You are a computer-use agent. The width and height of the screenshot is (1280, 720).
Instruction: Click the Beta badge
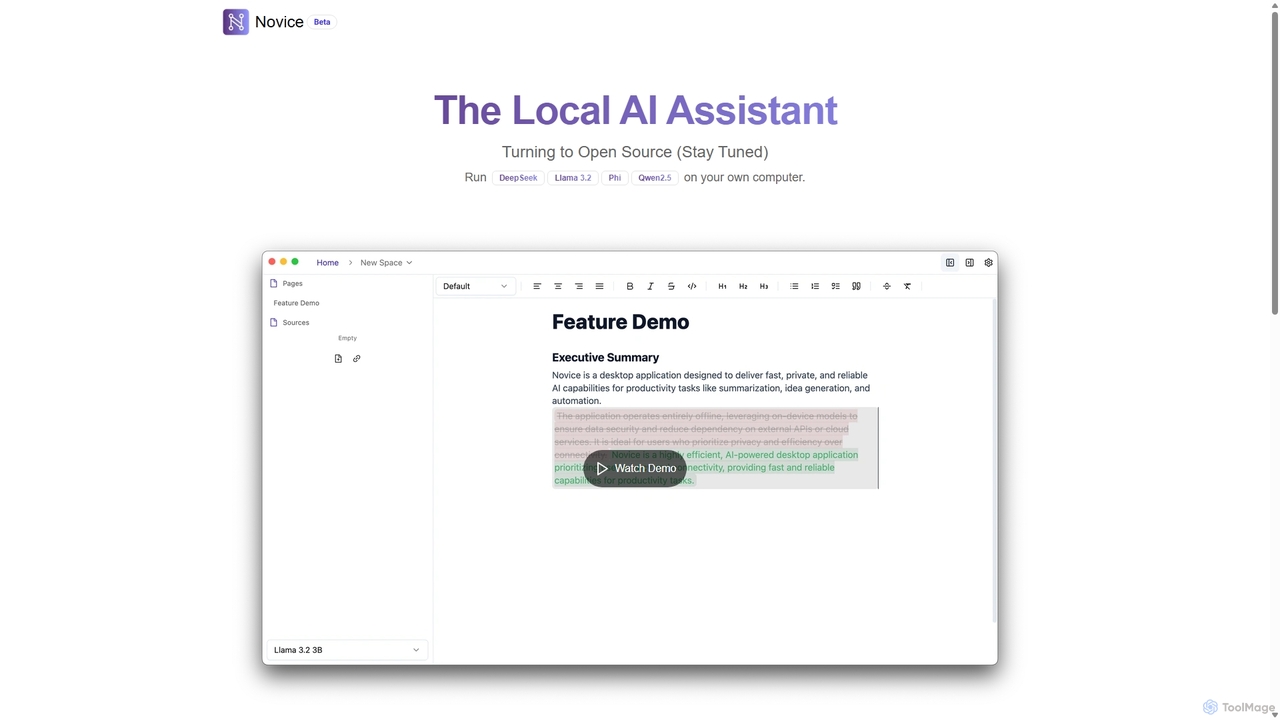pos(322,22)
